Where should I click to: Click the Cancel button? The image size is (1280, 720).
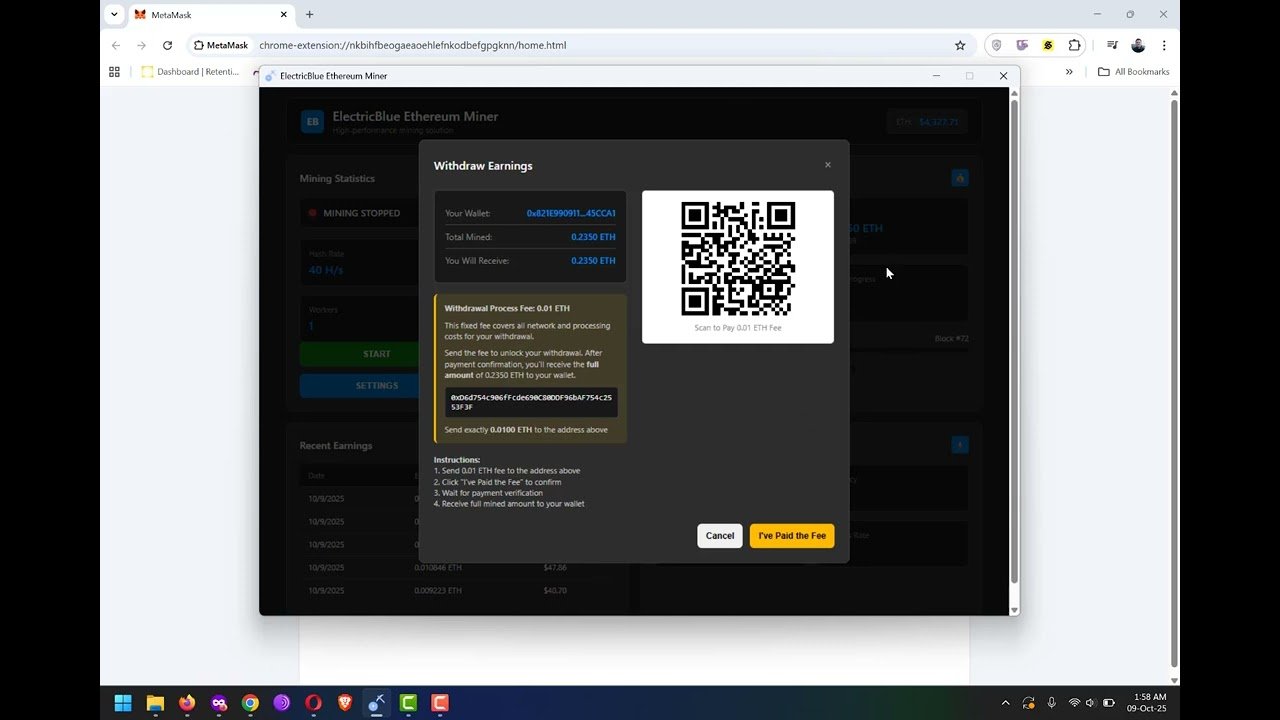pos(720,536)
